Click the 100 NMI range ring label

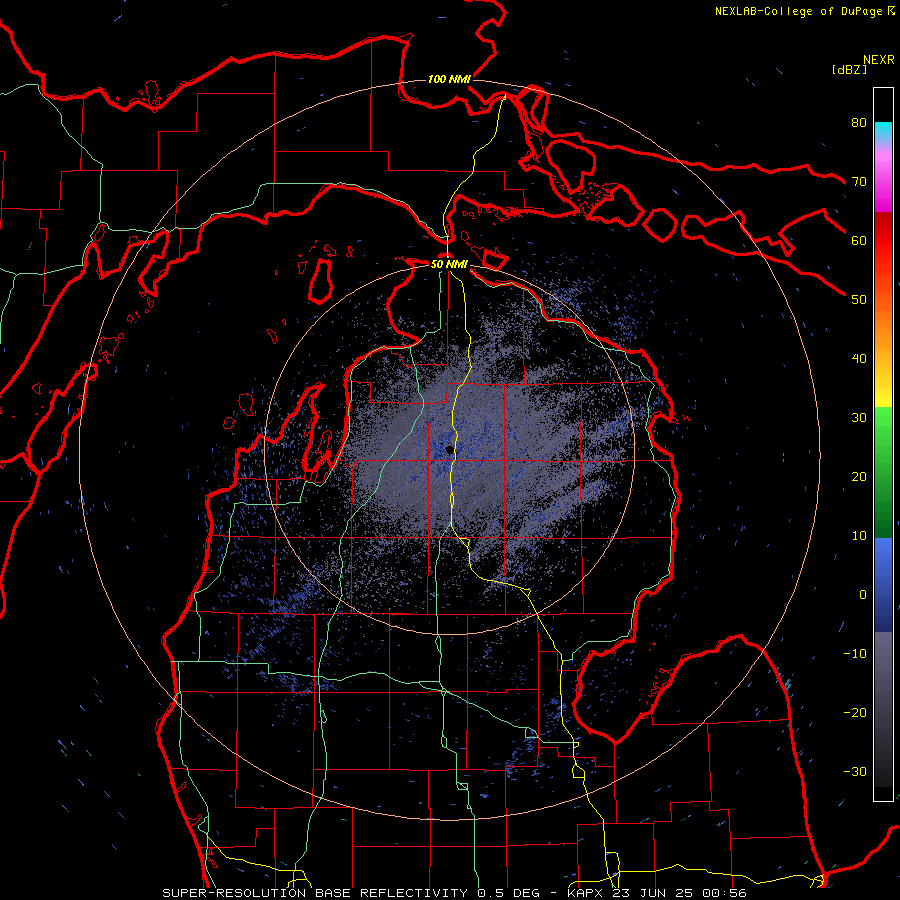pos(449,79)
